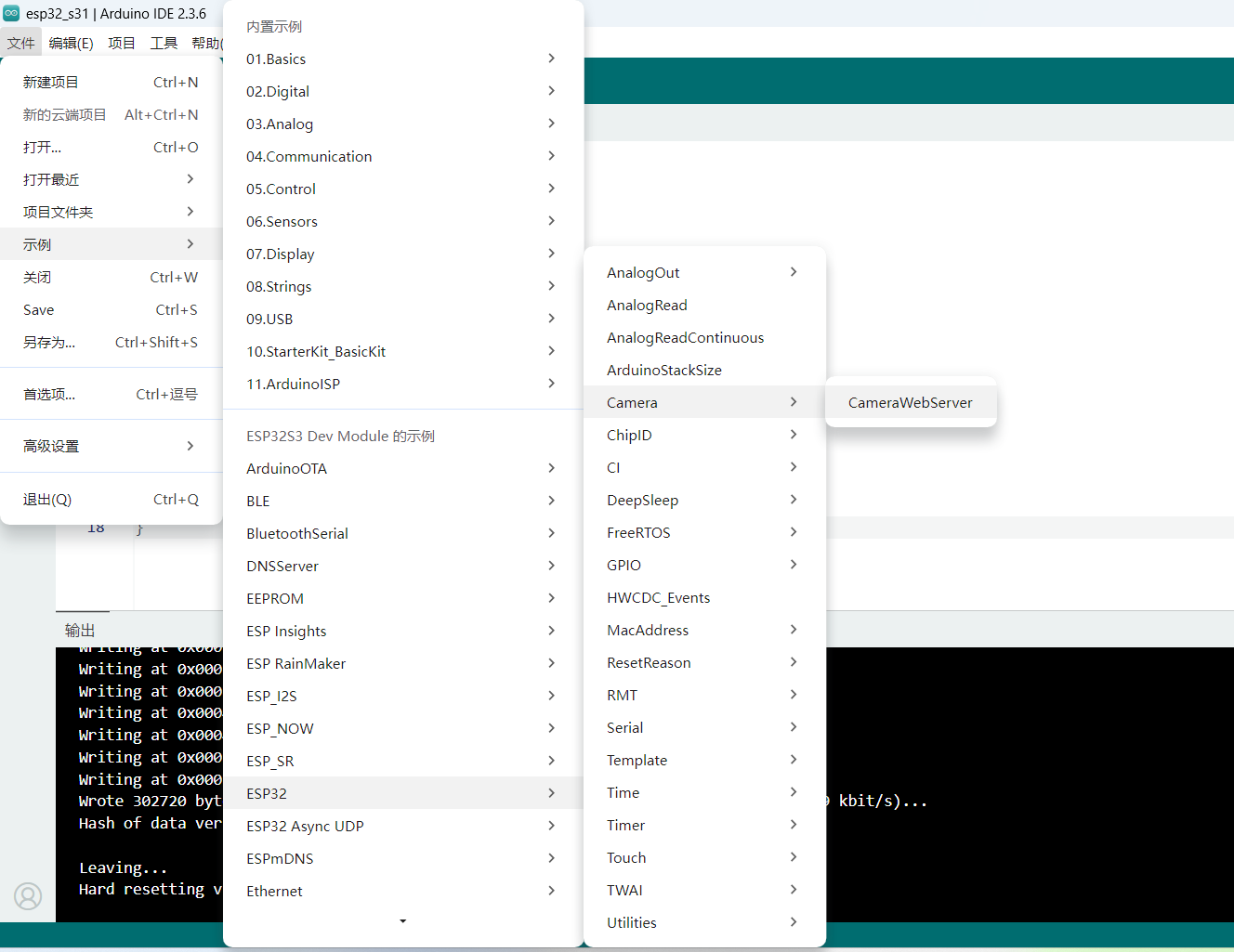Open 首选项... preferences entry

point(112,394)
